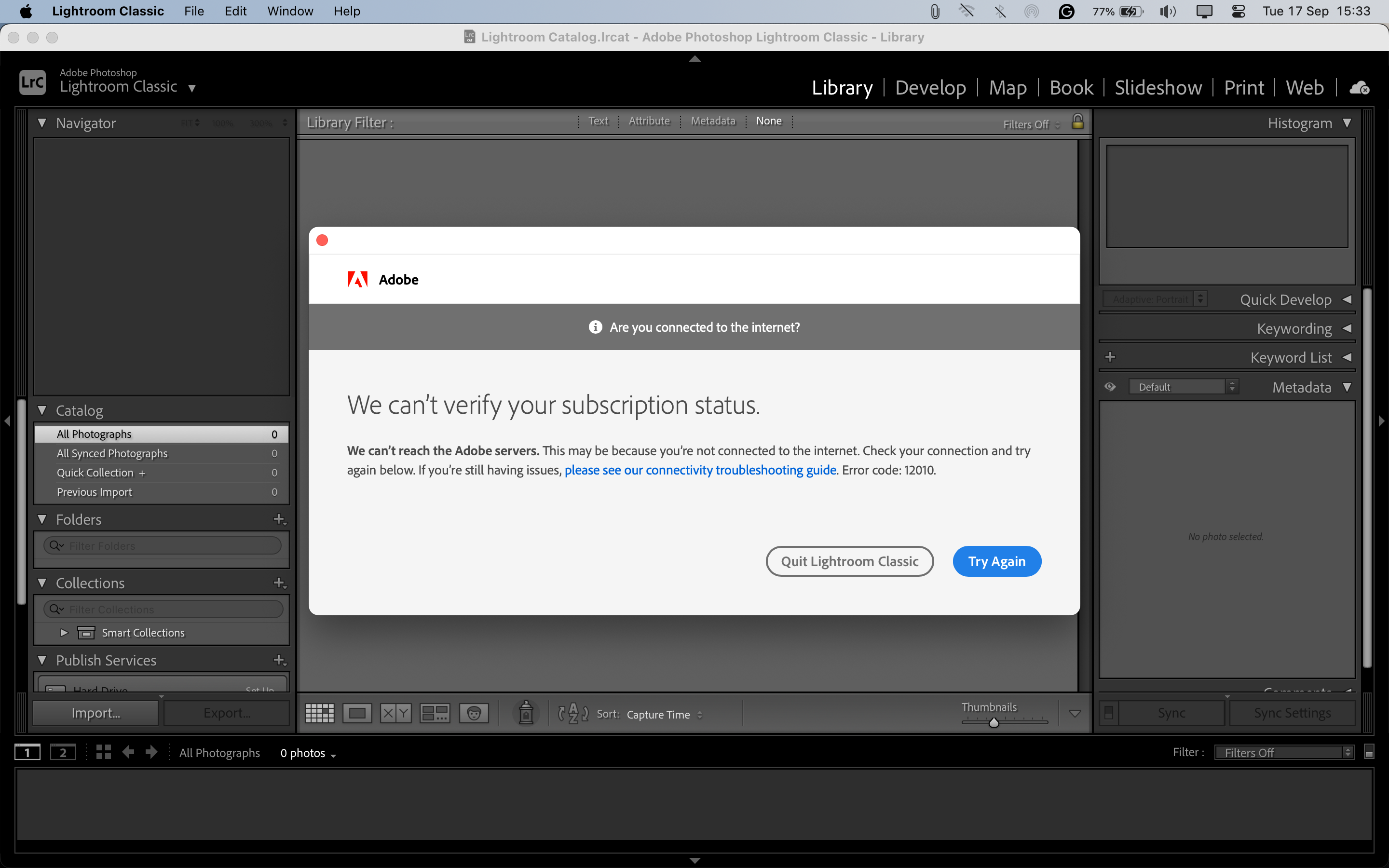Open the Slideshow module

pyautogui.click(x=1158, y=88)
